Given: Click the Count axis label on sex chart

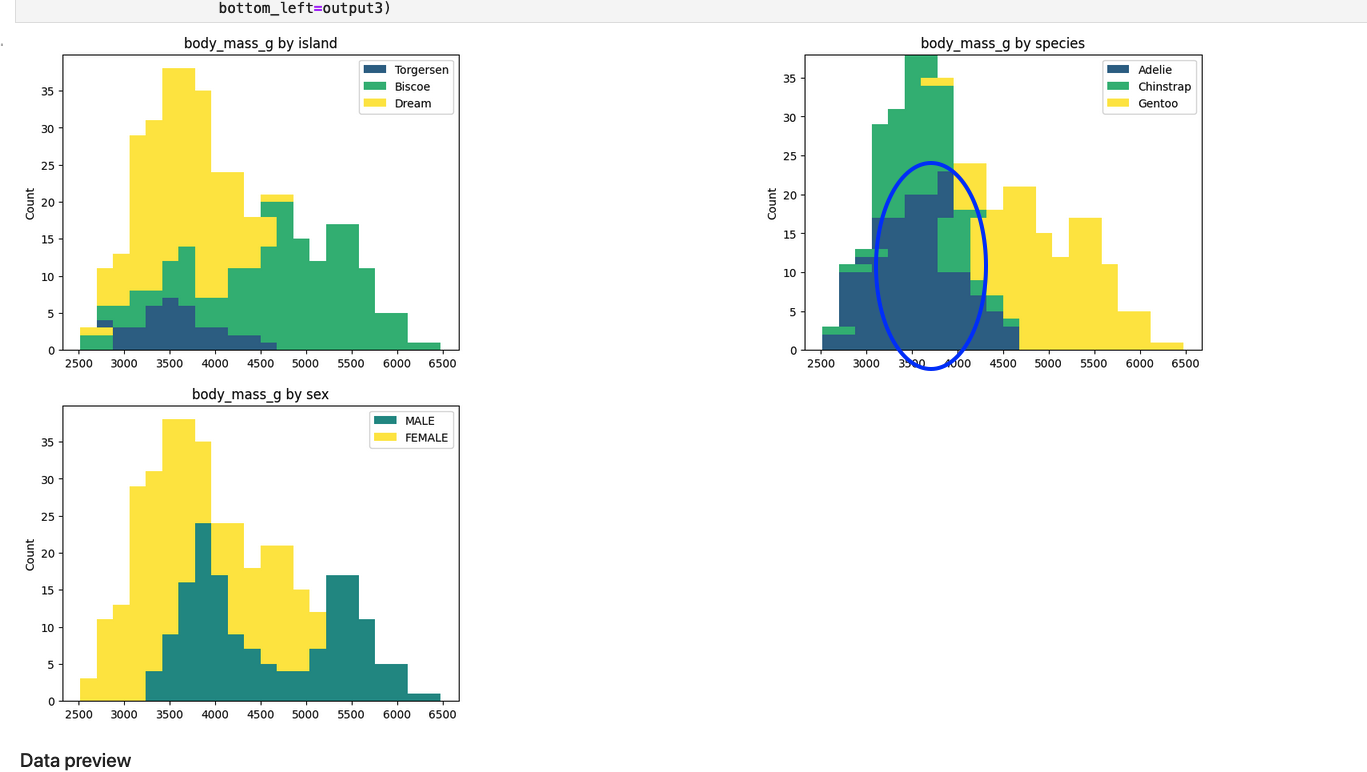Looking at the screenshot, I should point(28,556).
